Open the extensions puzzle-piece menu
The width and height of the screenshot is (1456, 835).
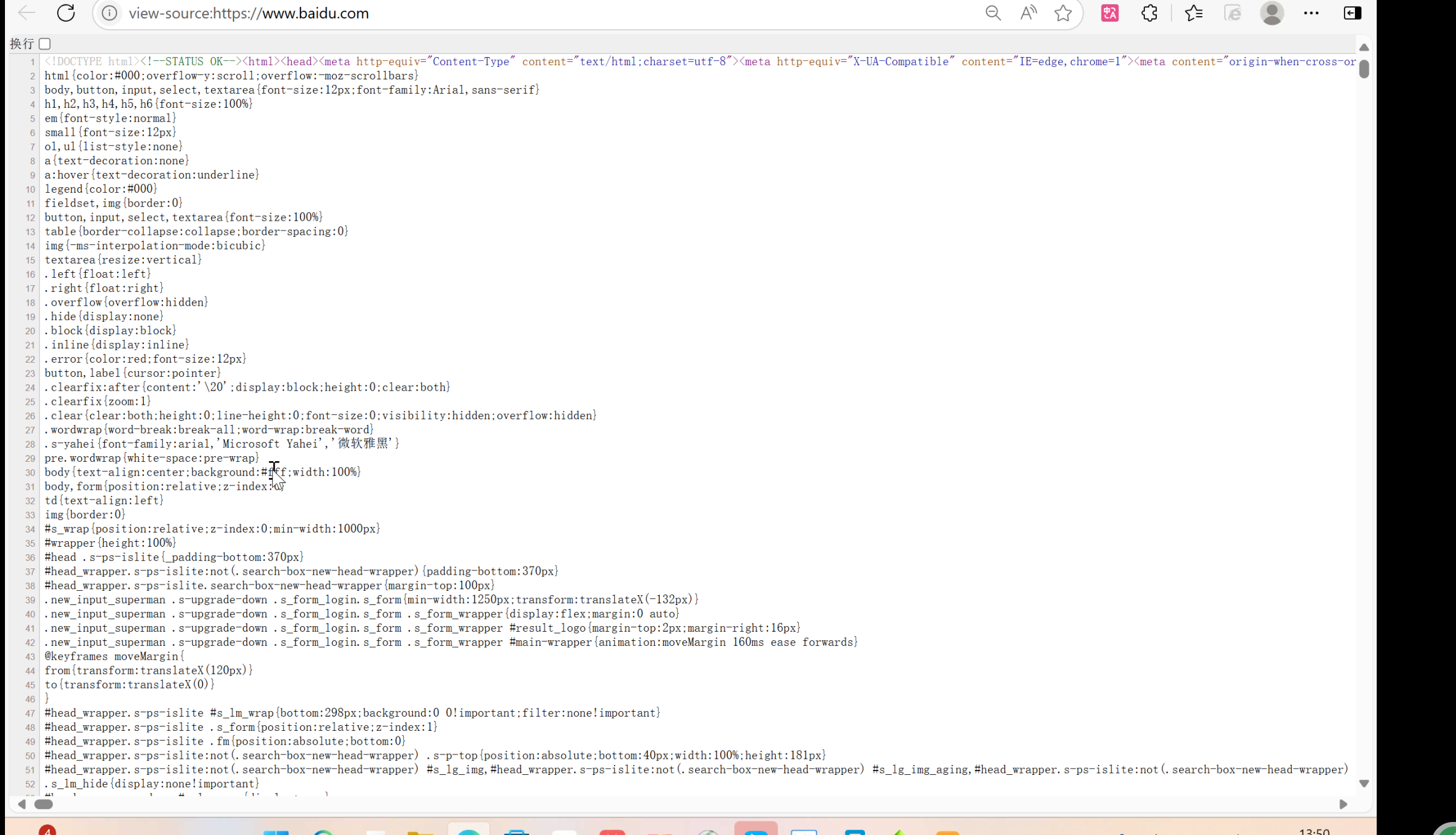pyautogui.click(x=1149, y=13)
